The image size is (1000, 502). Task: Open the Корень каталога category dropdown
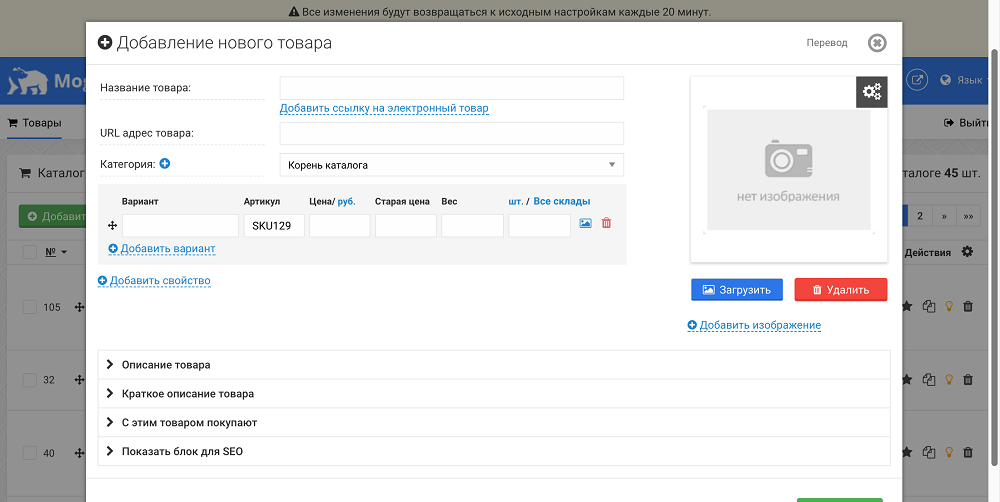(x=452, y=165)
